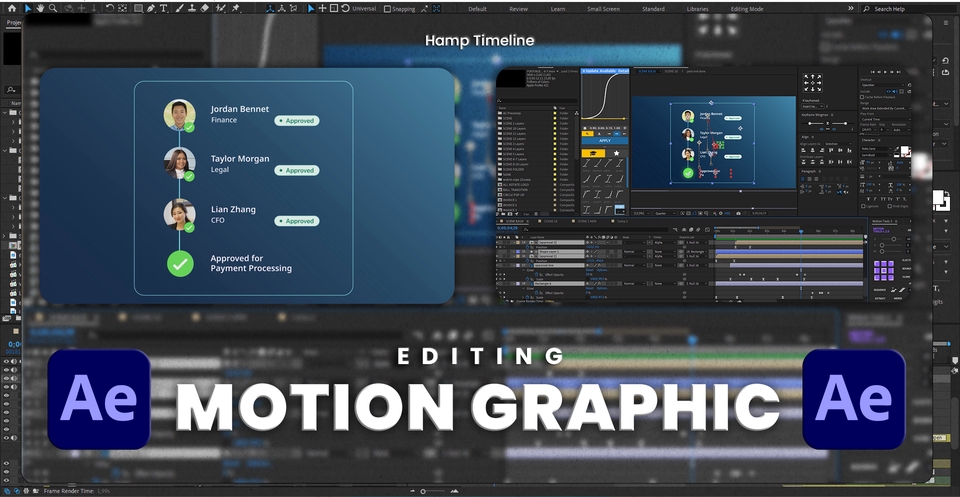Switch to World Axis mode
Viewport: 960px width, 497px height.
coord(282,9)
